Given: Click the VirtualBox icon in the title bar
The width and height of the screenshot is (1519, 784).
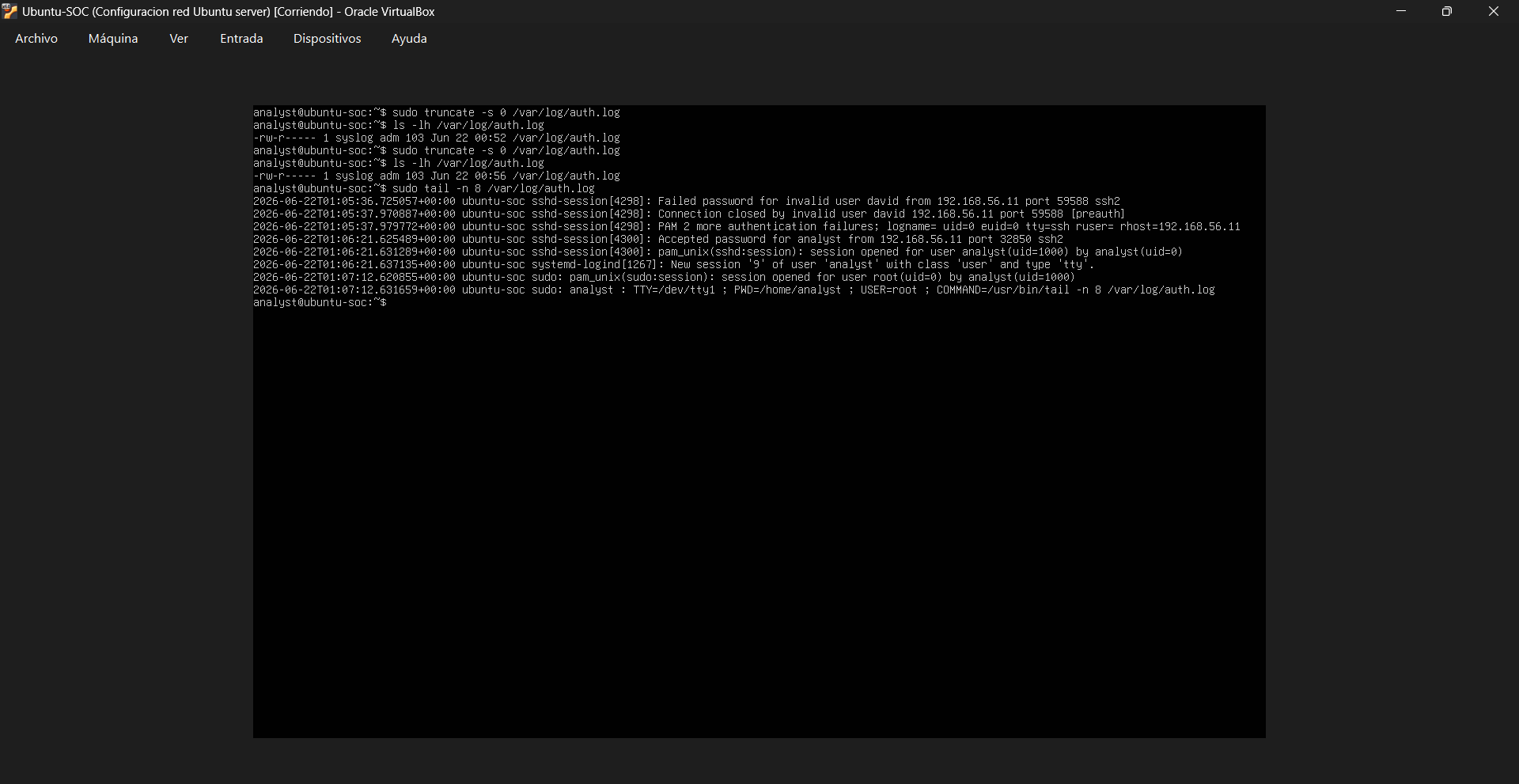Looking at the screenshot, I should (9, 11).
